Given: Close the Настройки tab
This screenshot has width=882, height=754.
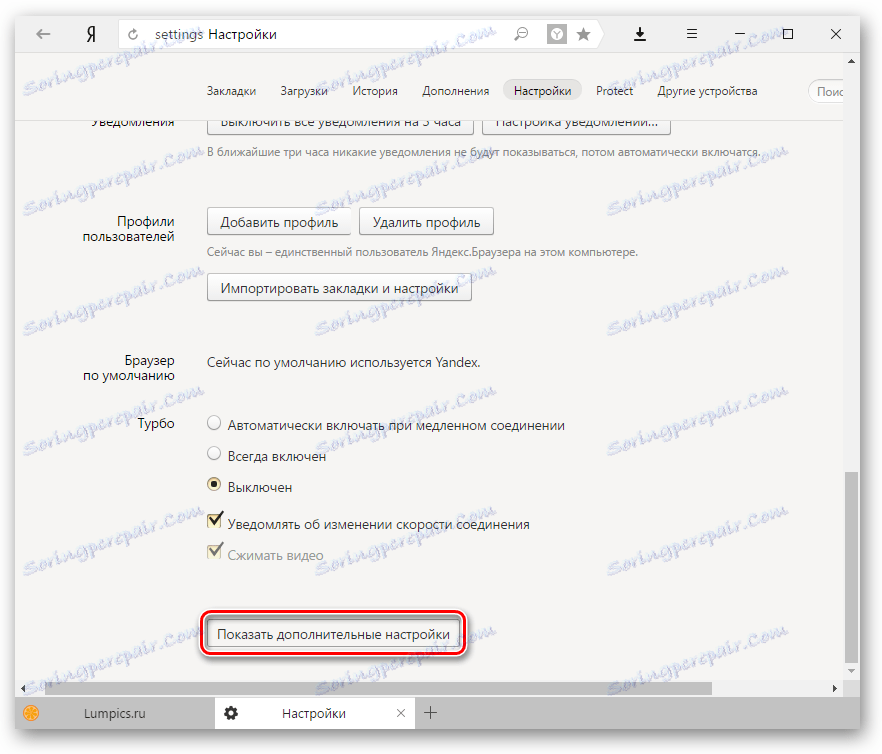Looking at the screenshot, I should click(401, 713).
